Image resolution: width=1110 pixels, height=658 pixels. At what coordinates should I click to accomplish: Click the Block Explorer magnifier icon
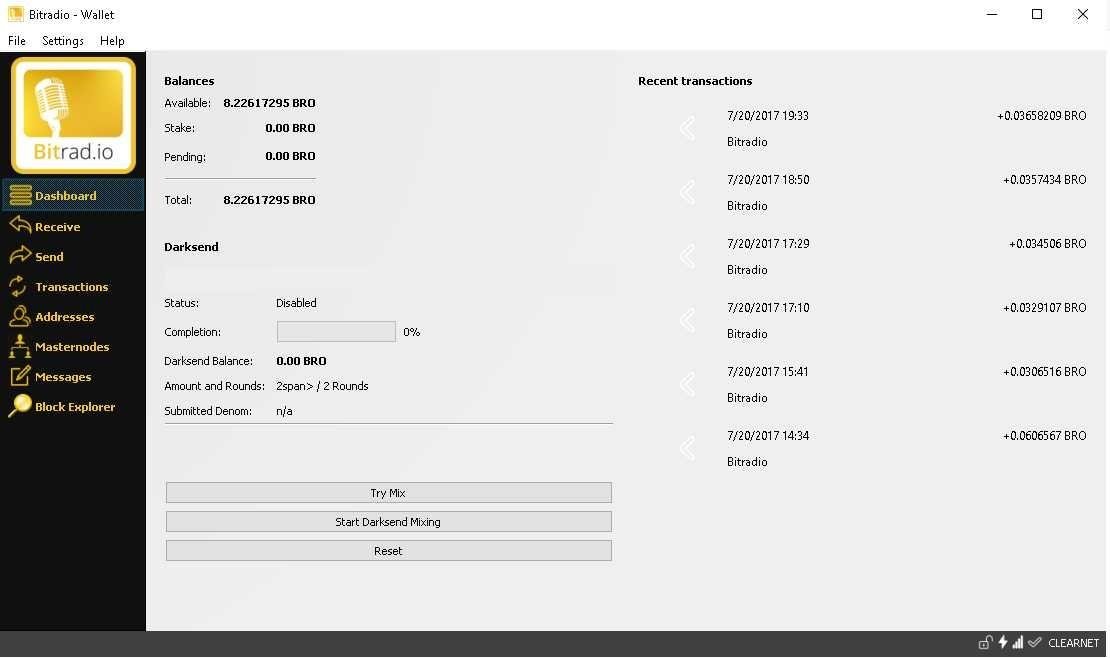pos(19,406)
